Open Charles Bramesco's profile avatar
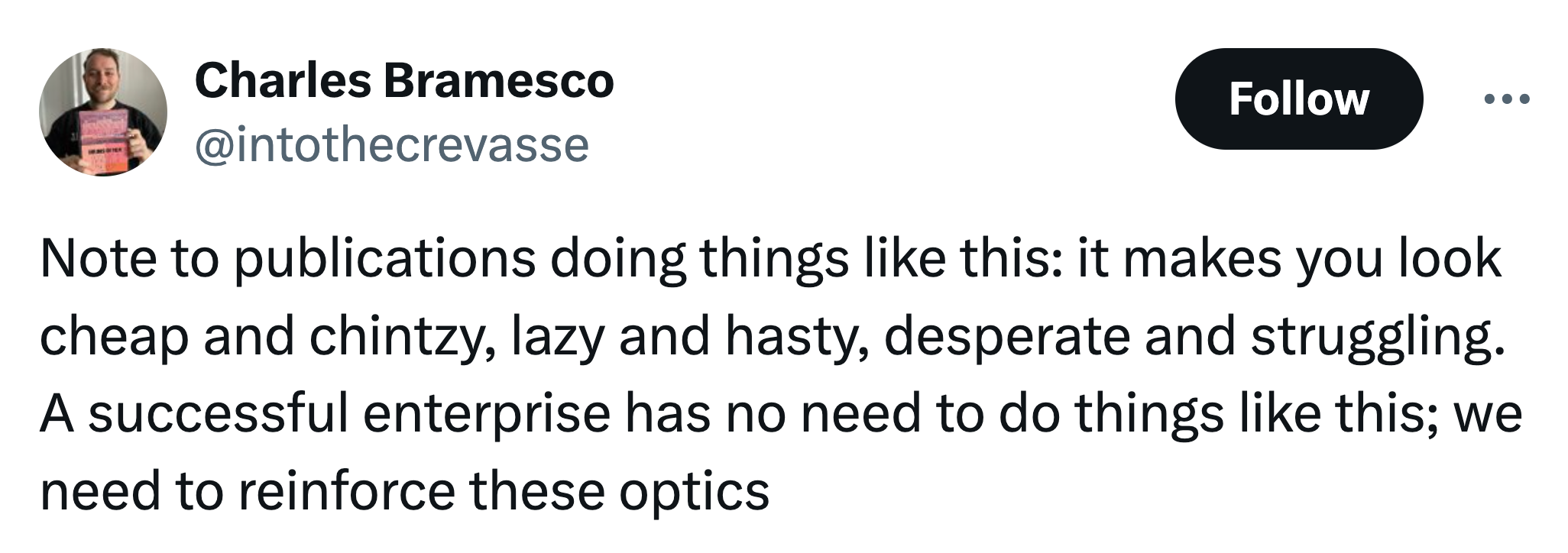The image size is (1568, 553). [x=103, y=112]
